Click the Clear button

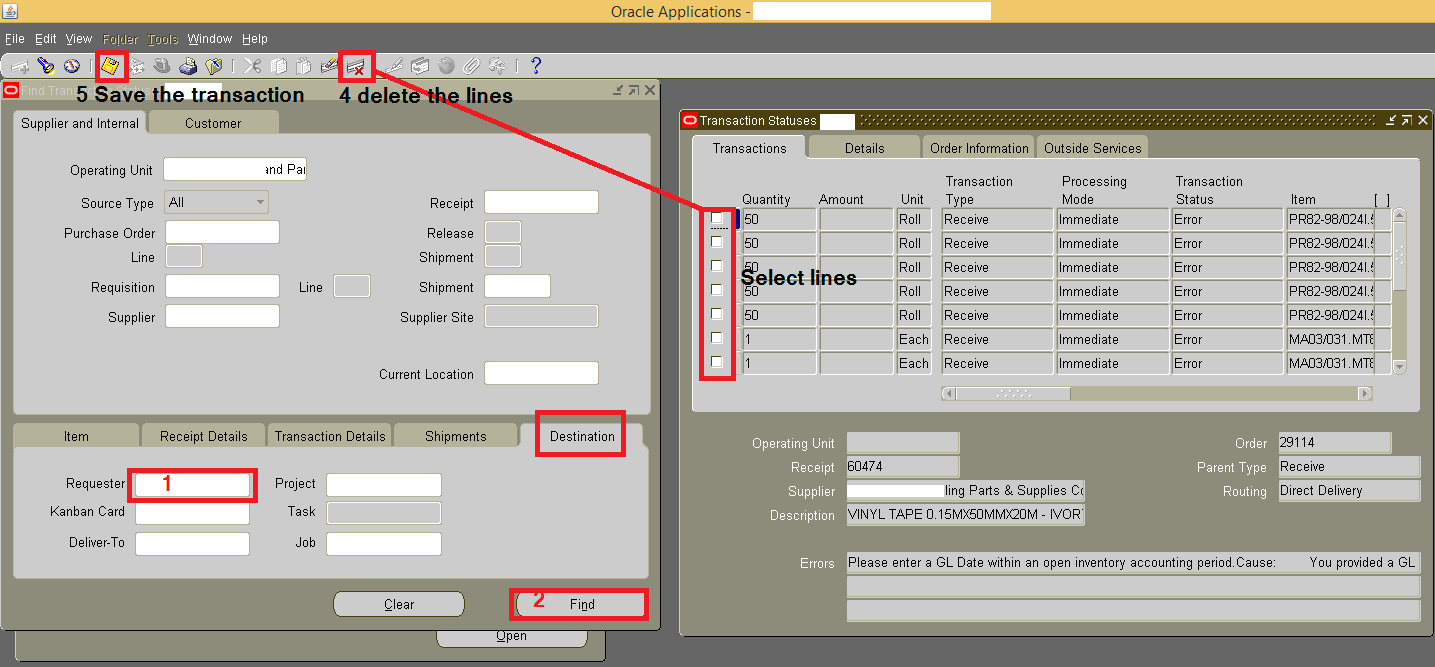(x=399, y=604)
